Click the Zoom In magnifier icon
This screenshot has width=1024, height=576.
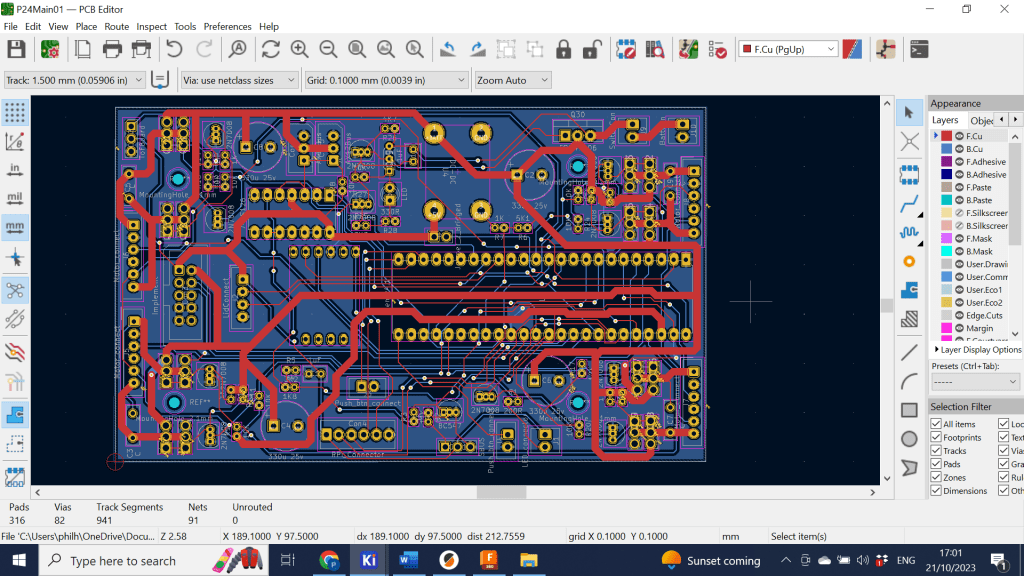(299, 49)
